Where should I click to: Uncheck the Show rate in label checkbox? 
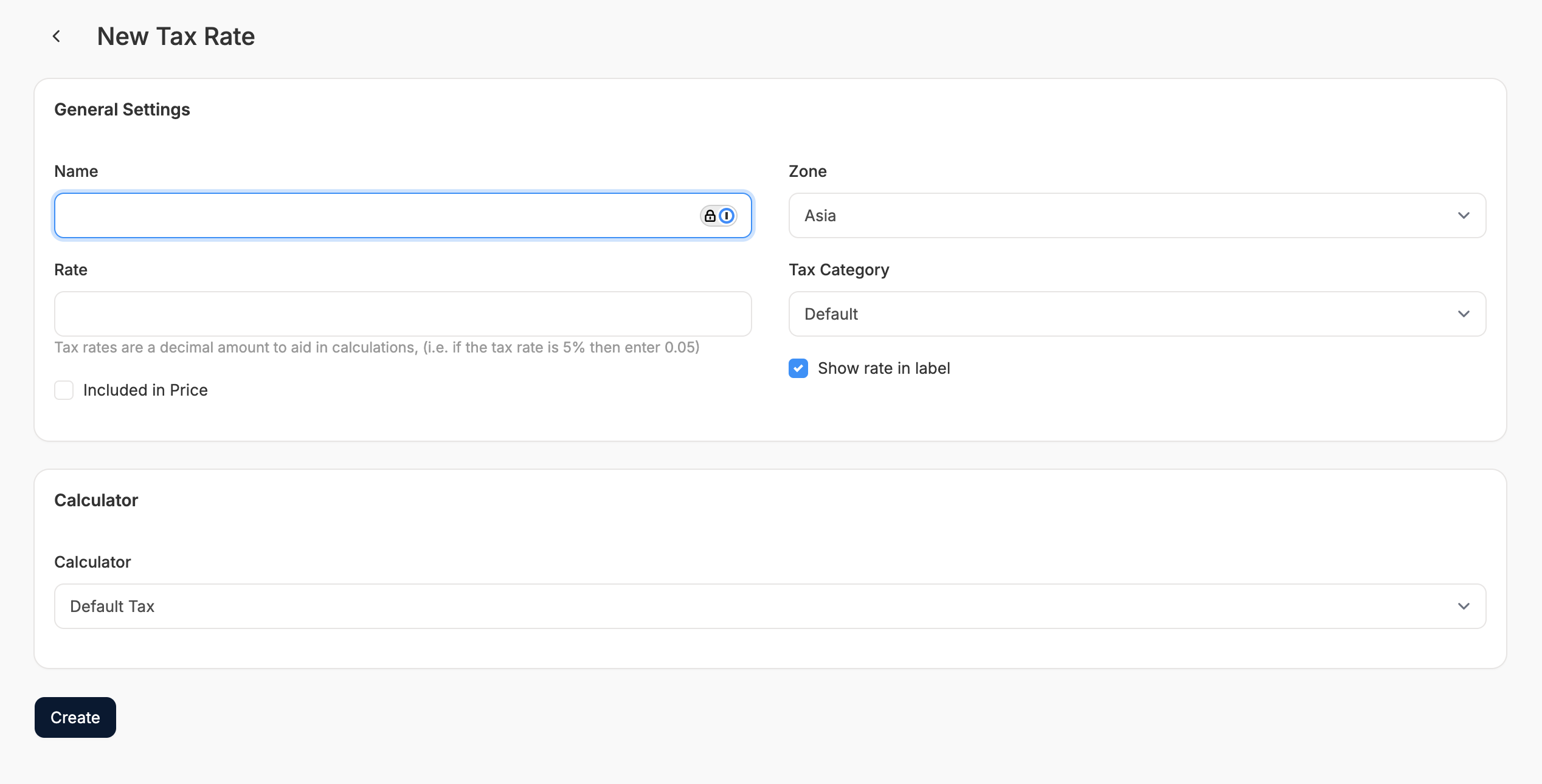798,368
